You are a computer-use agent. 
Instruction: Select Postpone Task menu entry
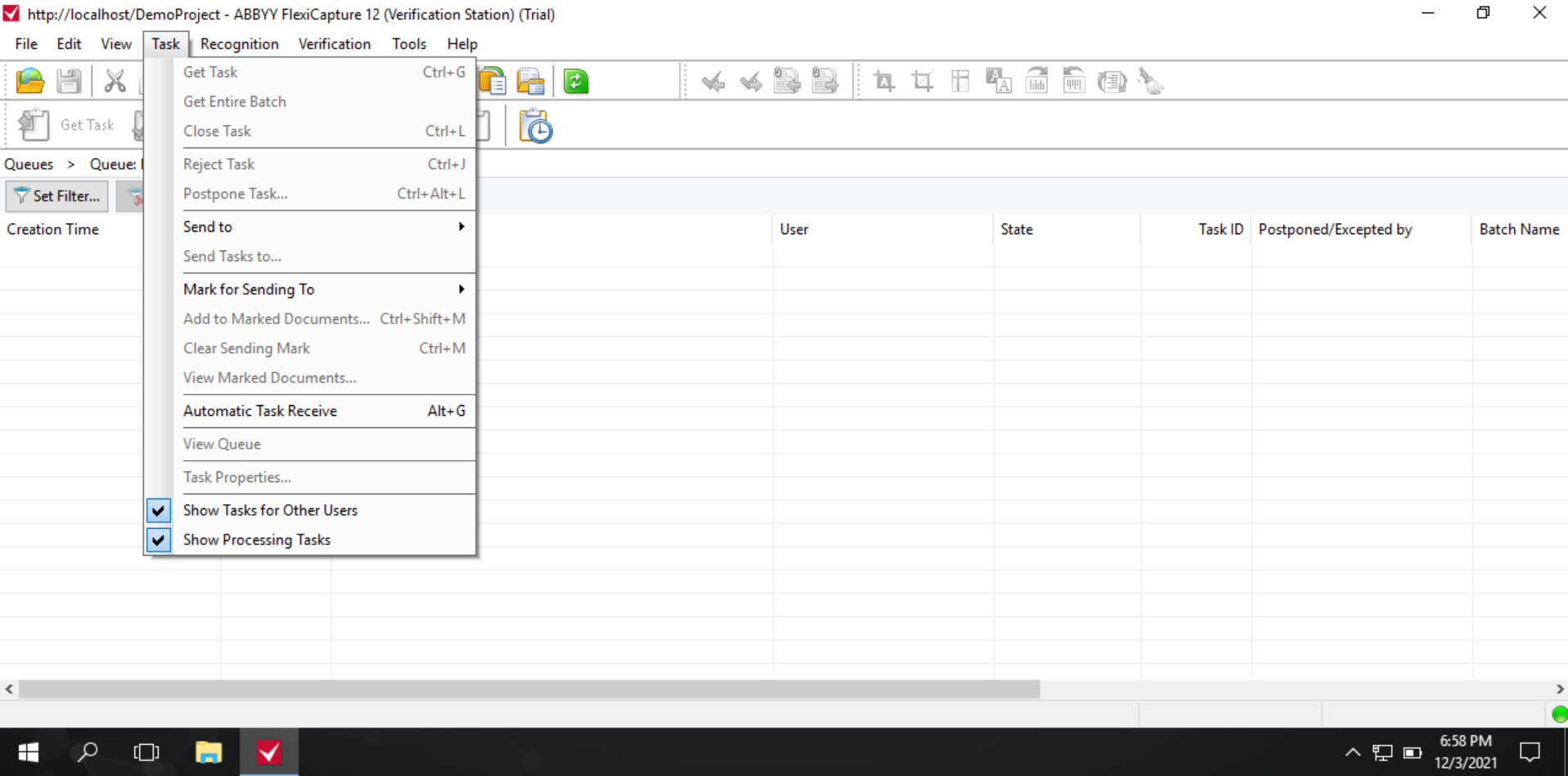(310, 194)
